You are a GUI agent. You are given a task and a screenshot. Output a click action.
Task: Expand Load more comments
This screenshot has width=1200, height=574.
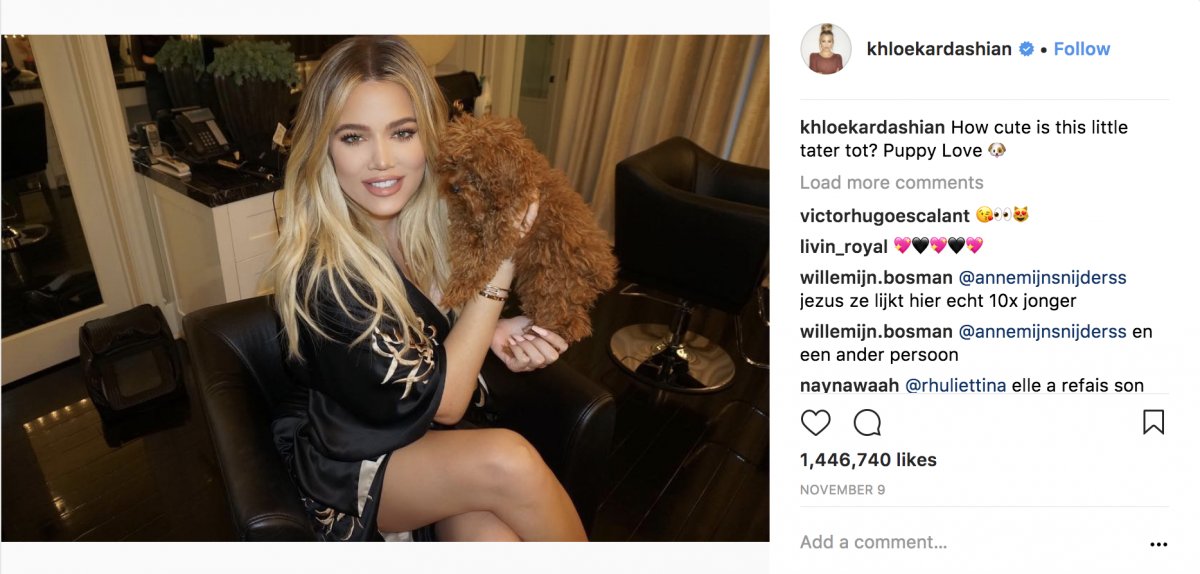coord(892,182)
